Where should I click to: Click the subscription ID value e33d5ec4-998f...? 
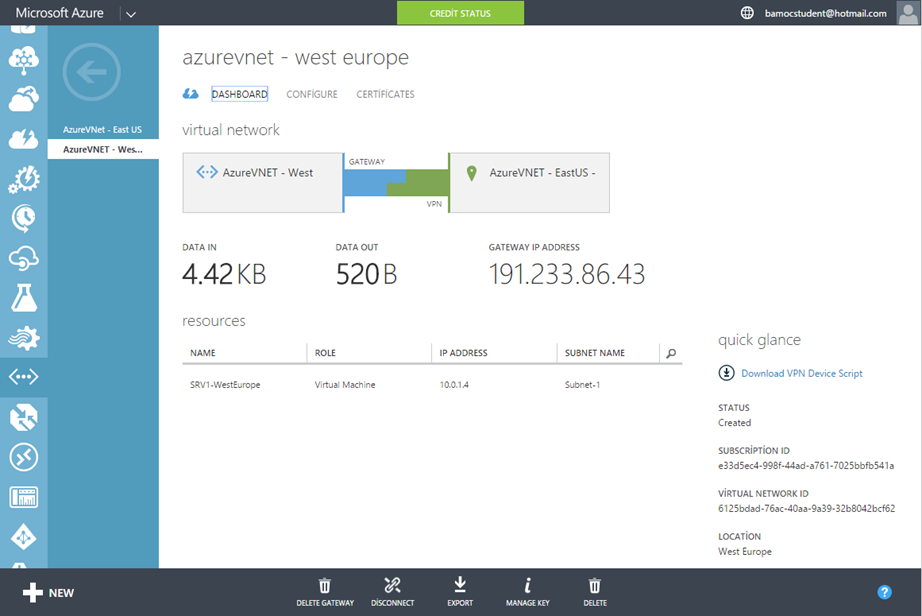tap(806, 466)
